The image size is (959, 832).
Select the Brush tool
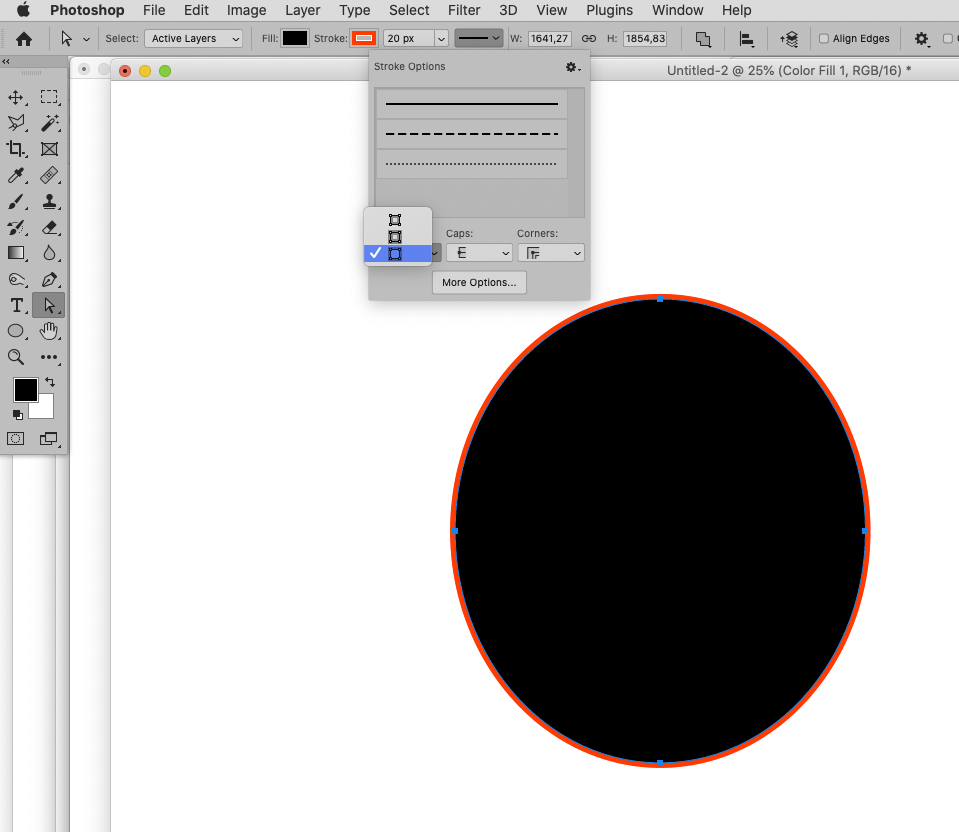point(15,201)
